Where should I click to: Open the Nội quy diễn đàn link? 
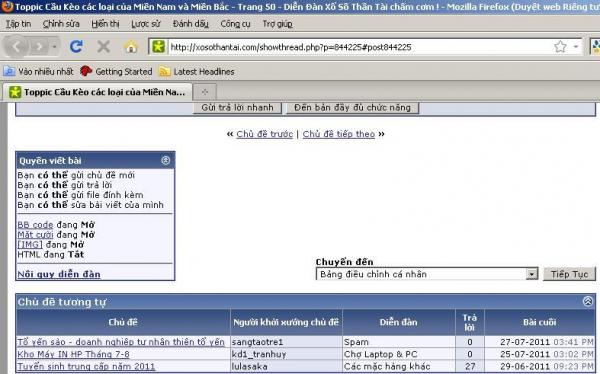(59, 274)
